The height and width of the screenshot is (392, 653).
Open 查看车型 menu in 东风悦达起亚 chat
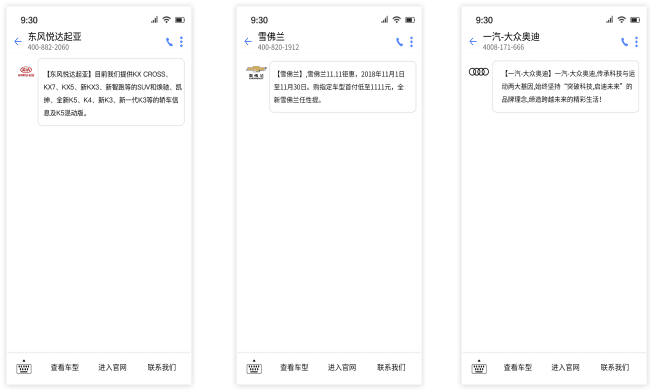pyautogui.click(x=65, y=367)
